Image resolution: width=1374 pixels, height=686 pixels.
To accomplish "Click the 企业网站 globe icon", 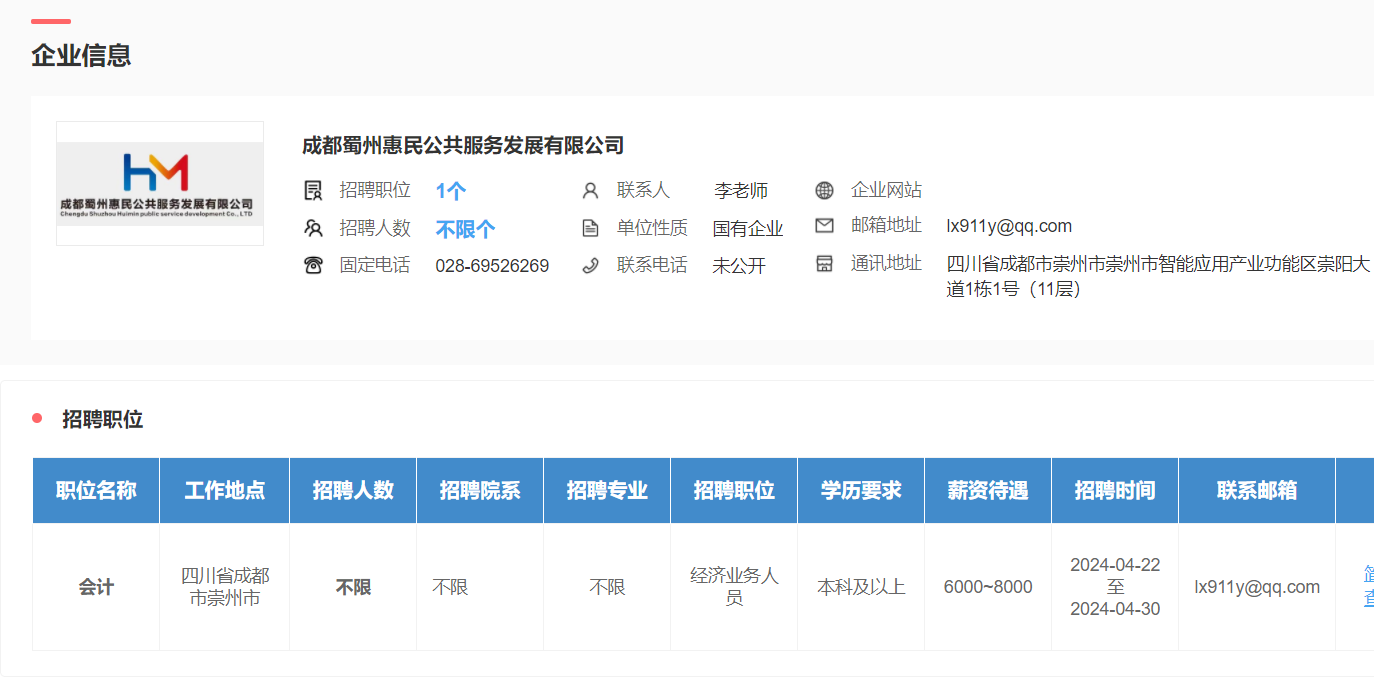I will coord(824,190).
